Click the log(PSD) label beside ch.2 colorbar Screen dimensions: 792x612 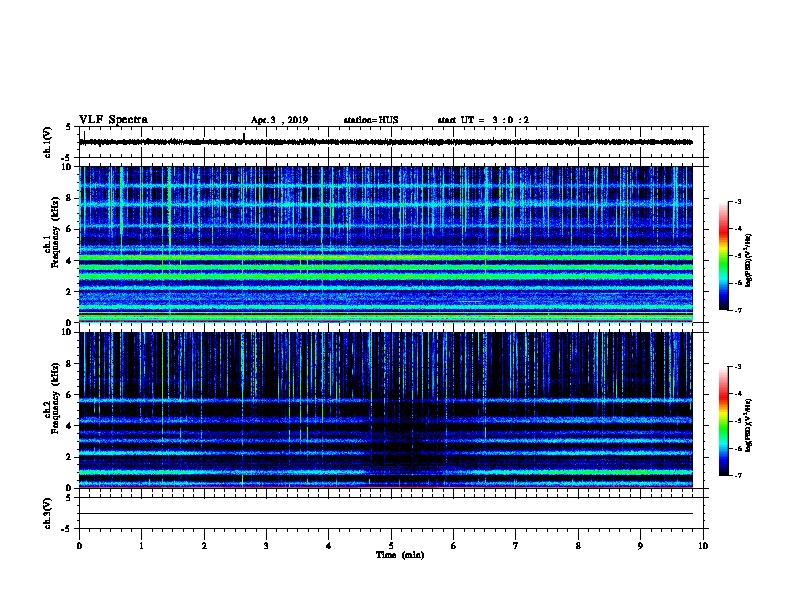point(748,426)
